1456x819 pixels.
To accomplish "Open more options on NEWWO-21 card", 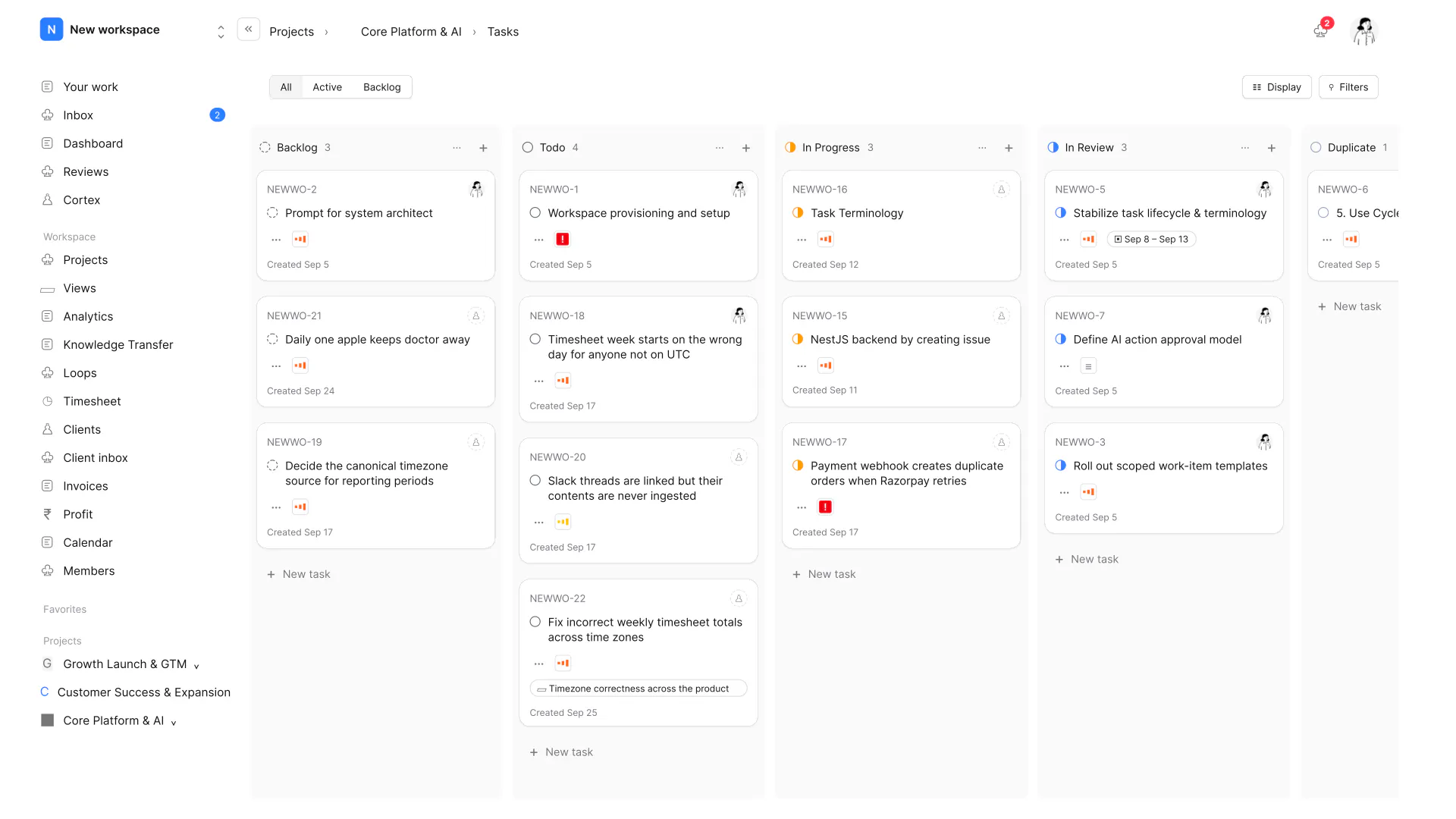I will 276,366.
